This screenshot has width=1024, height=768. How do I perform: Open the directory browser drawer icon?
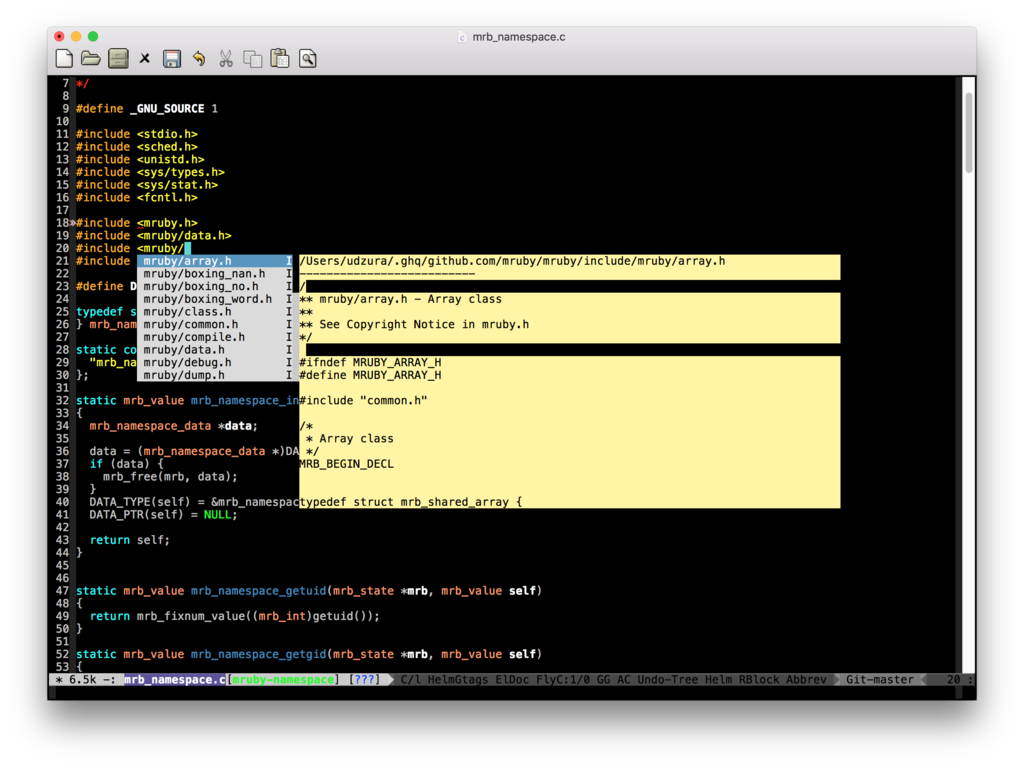[118, 59]
